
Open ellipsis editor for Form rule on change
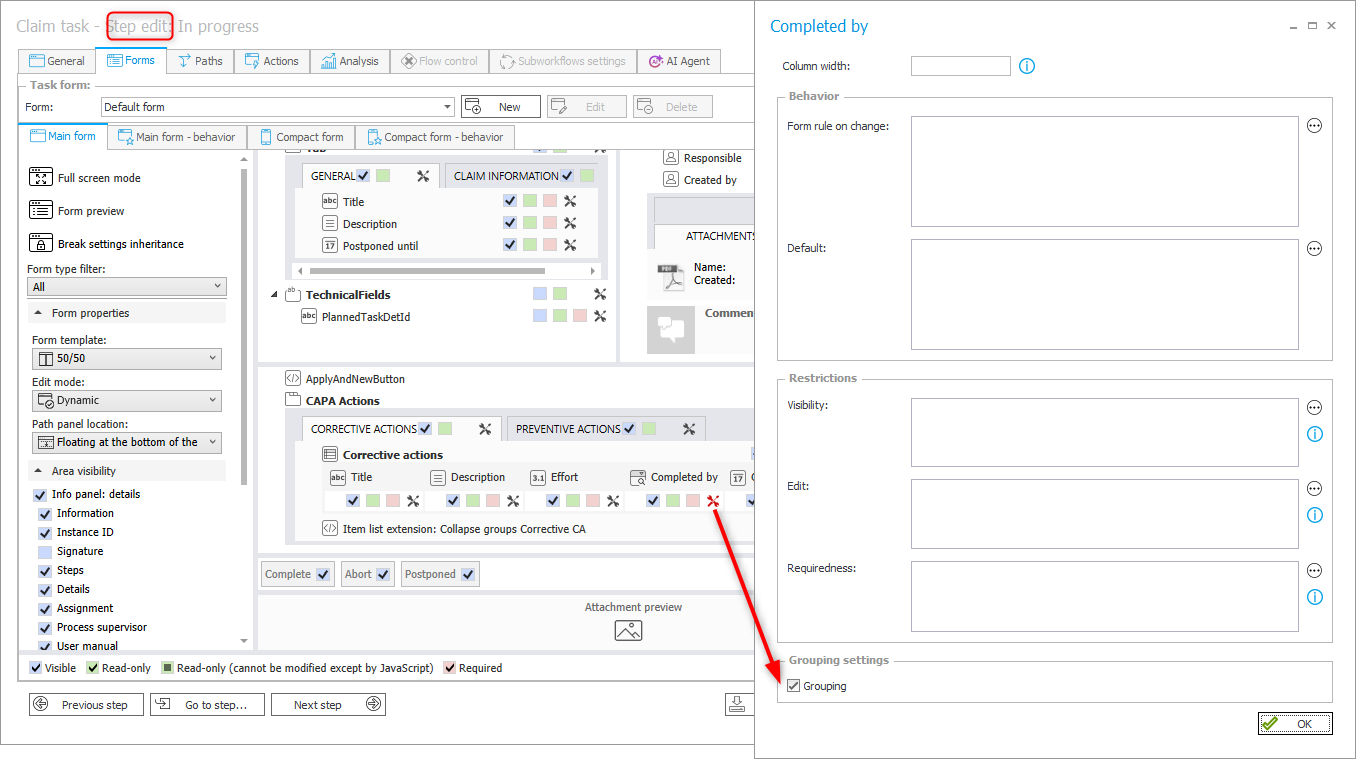click(1314, 126)
